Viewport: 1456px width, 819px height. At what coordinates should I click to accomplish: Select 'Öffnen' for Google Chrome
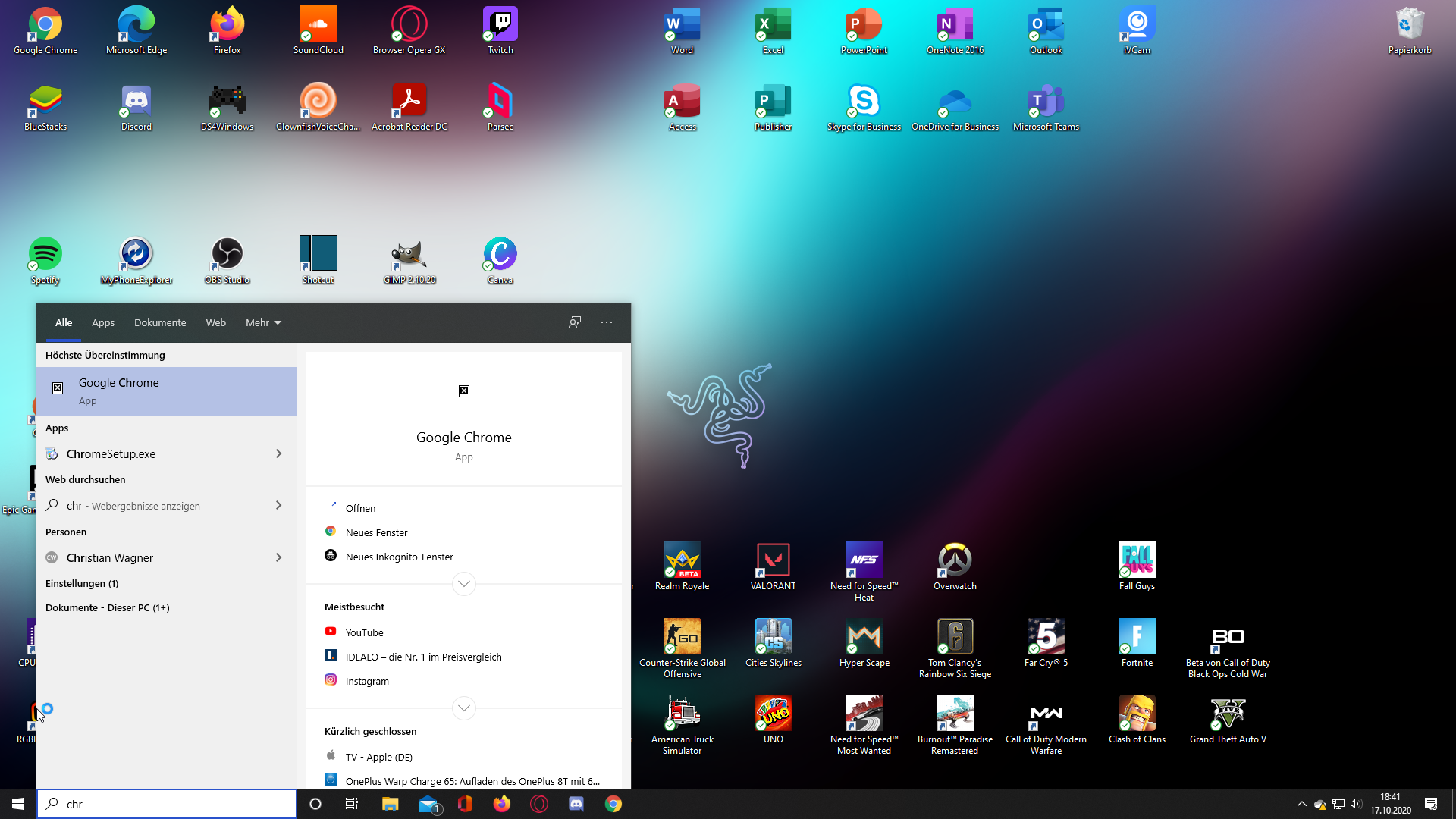pos(360,507)
